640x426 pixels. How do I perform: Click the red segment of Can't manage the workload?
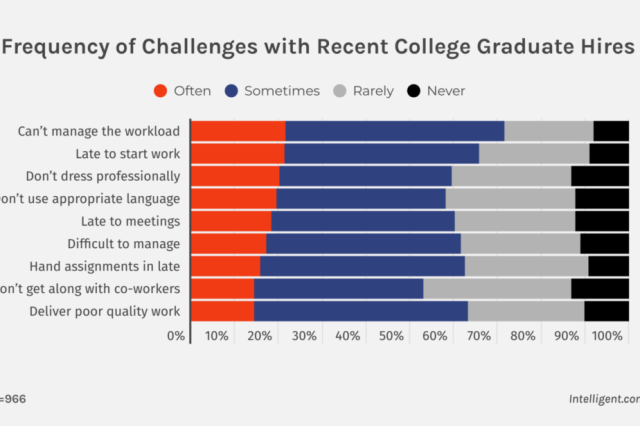click(x=238, y=131)
